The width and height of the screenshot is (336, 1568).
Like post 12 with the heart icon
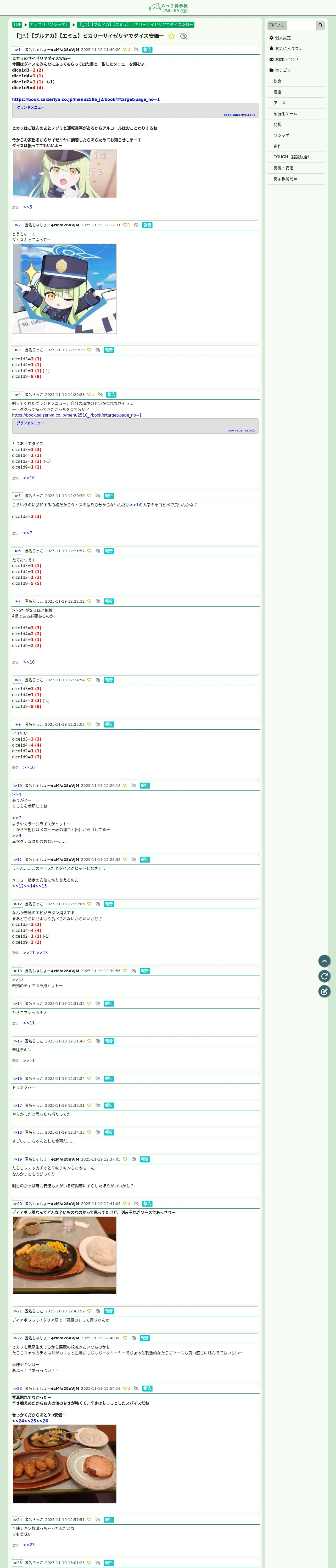pyautogui.click(x=89, y=904)
